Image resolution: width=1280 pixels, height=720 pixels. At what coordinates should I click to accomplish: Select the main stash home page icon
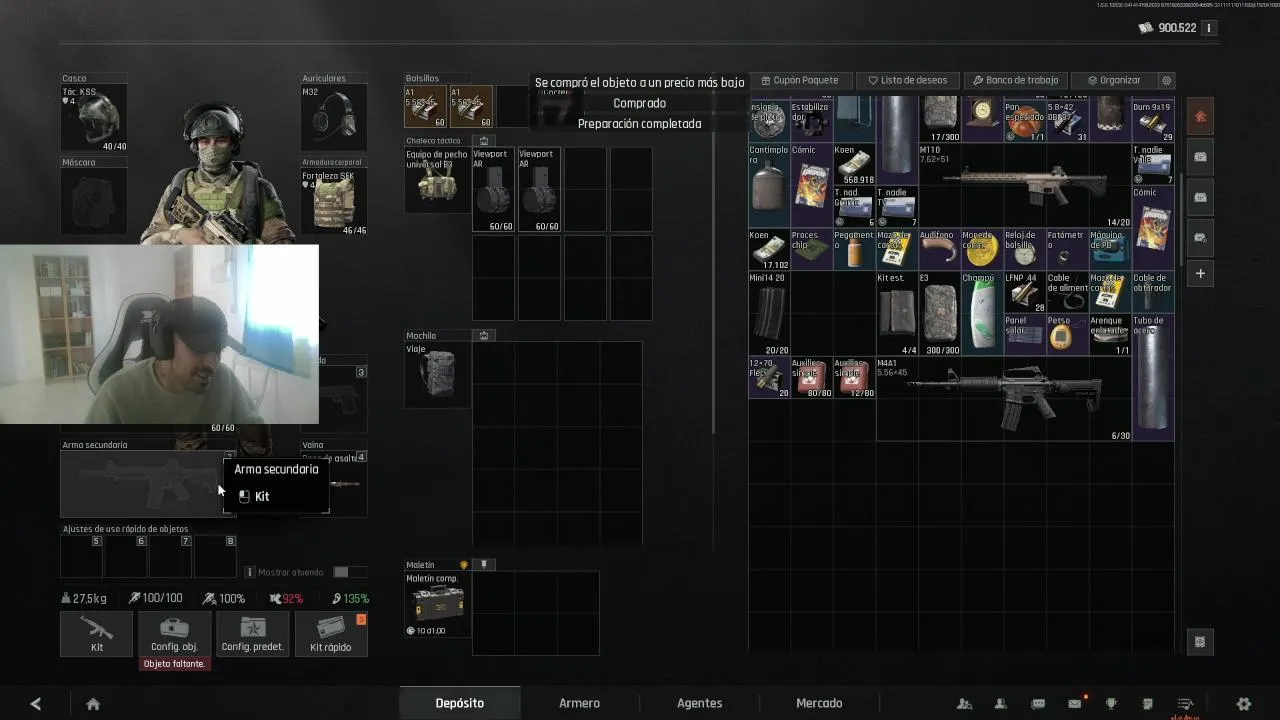1200,117
